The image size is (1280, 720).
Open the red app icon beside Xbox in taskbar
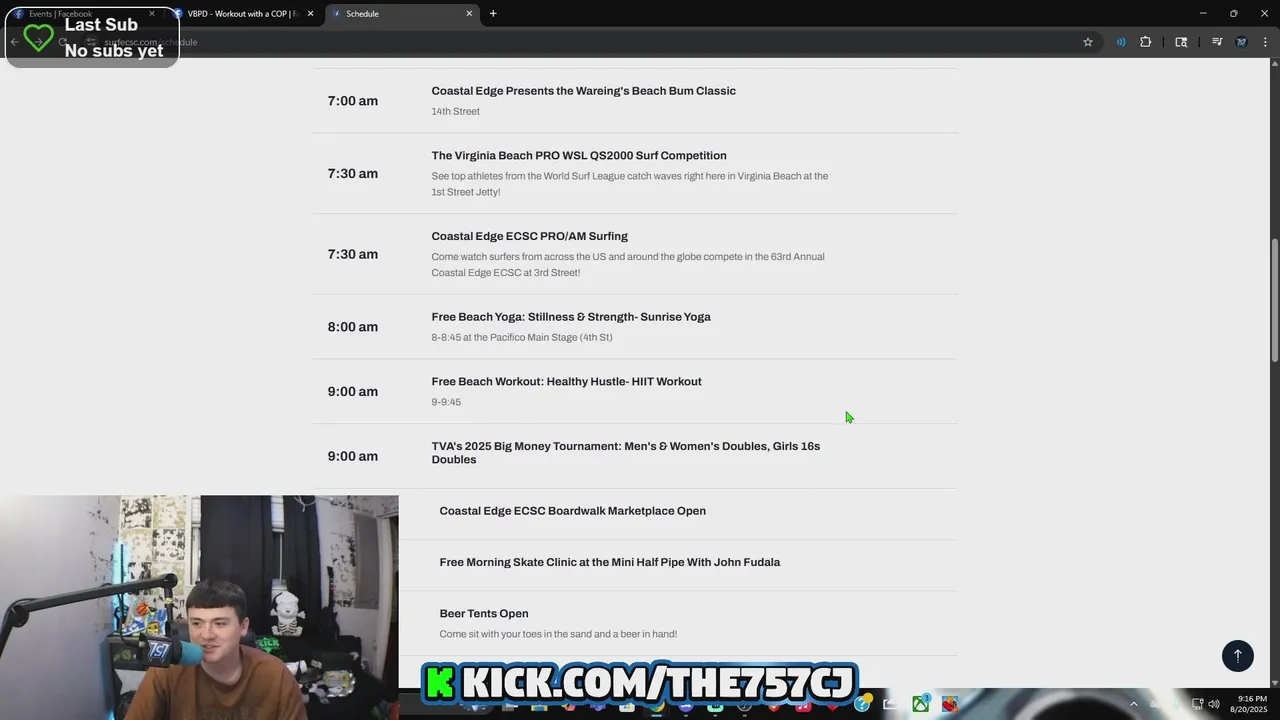(949, 704)
